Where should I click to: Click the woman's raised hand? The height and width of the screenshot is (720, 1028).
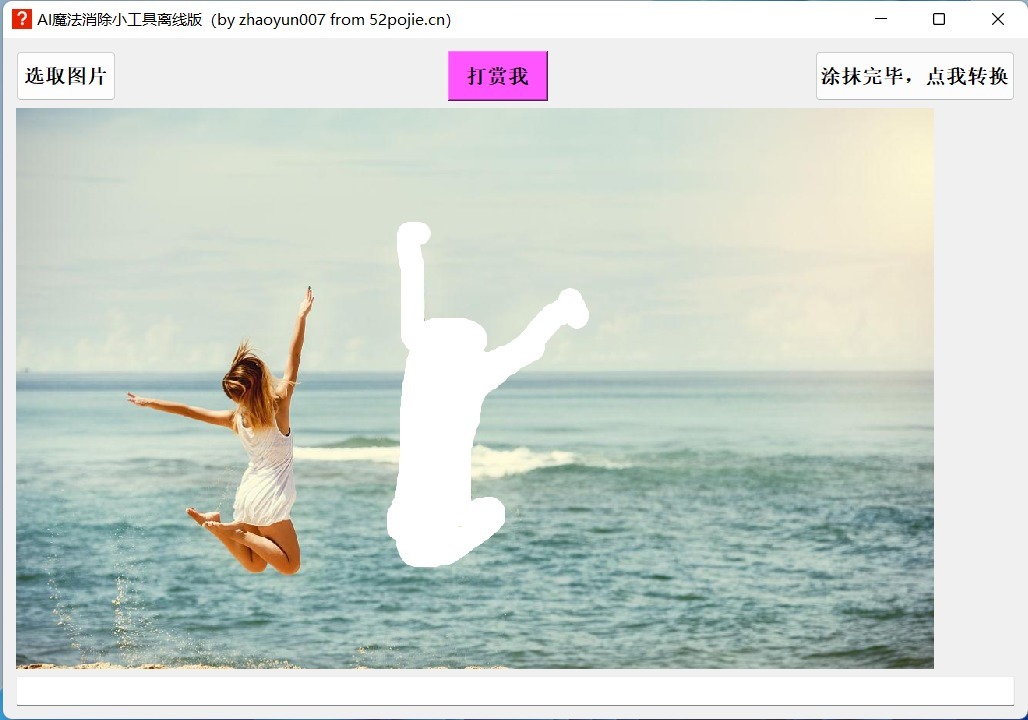pos(306,302)
